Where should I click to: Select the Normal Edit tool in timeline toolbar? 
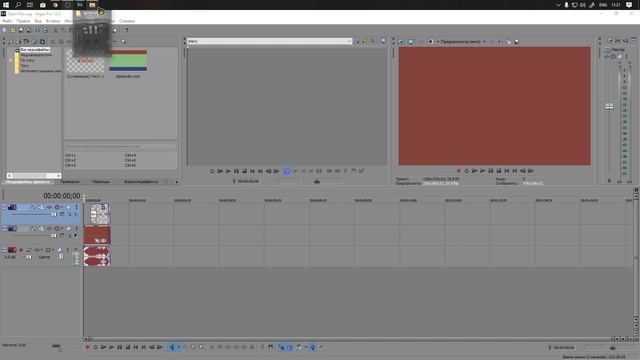[x=172, y=347]
